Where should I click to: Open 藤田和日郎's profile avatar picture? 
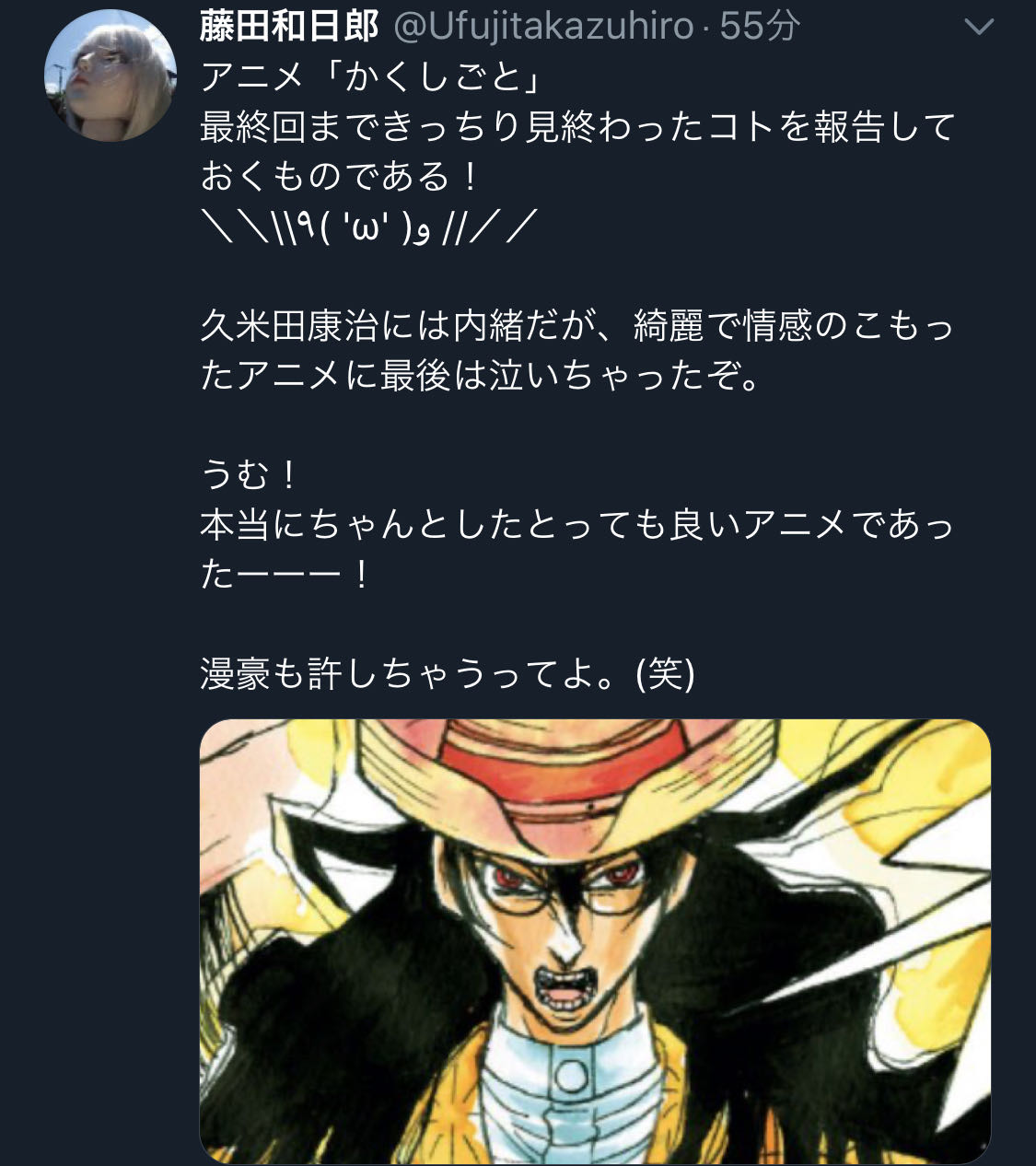click(x=111, y=76)
